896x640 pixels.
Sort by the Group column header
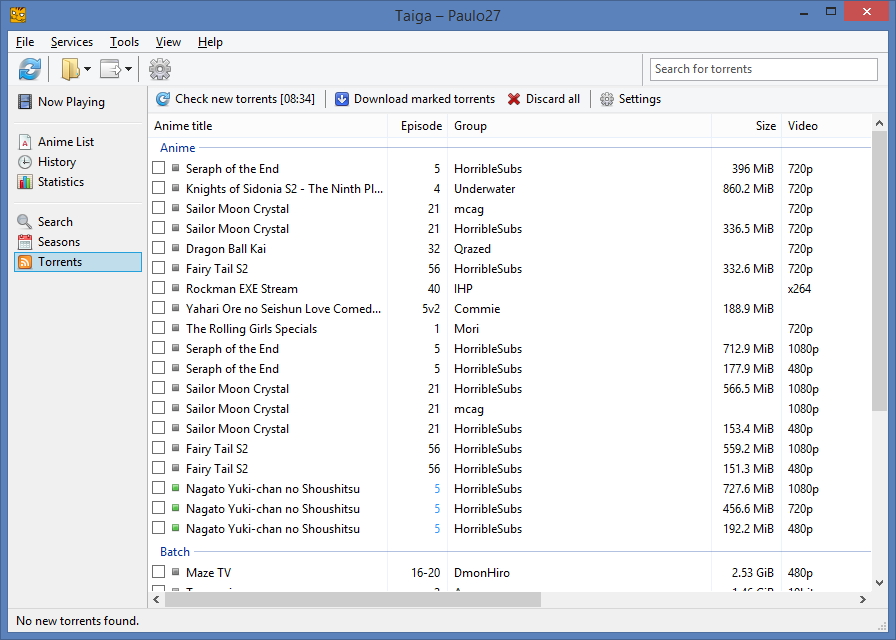tap(579, 126)
